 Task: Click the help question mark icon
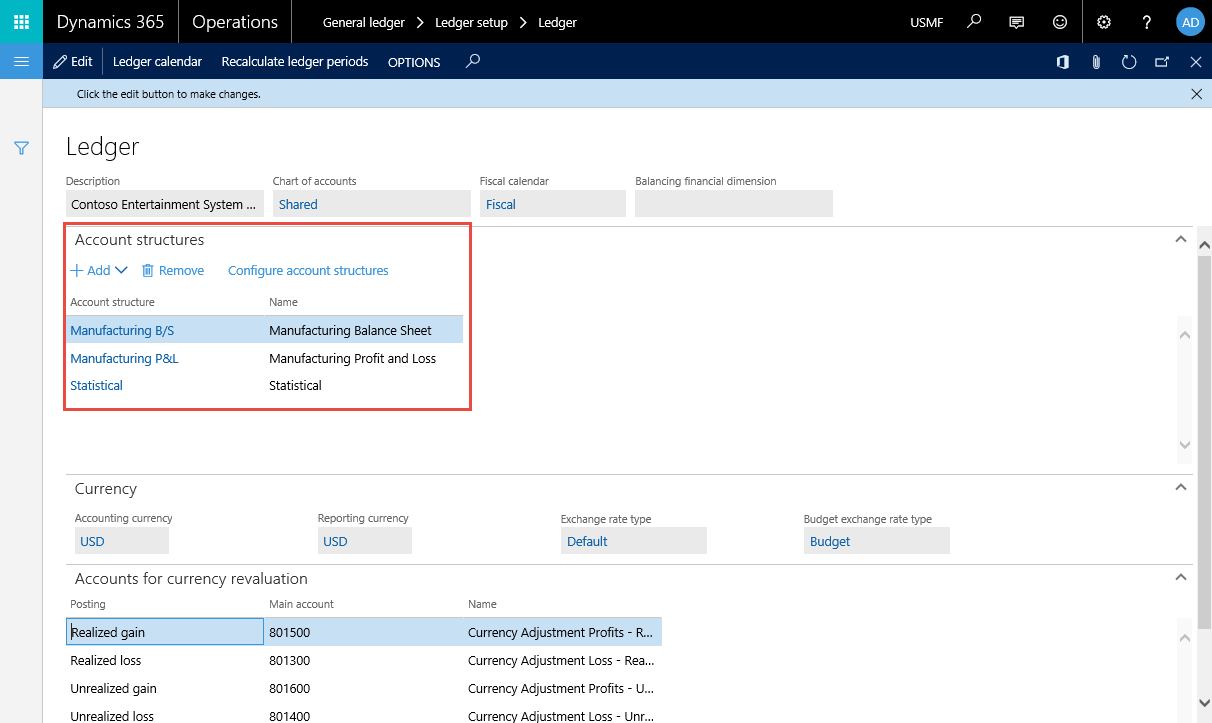click(1147, 22)
